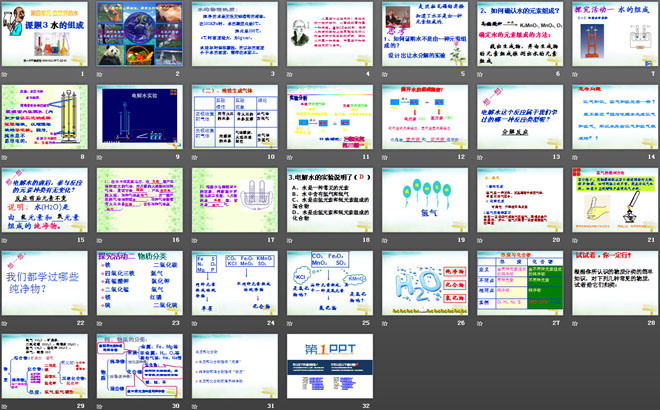
Task: Click the animation star icon under slide 1
Action: click(5, 75)
